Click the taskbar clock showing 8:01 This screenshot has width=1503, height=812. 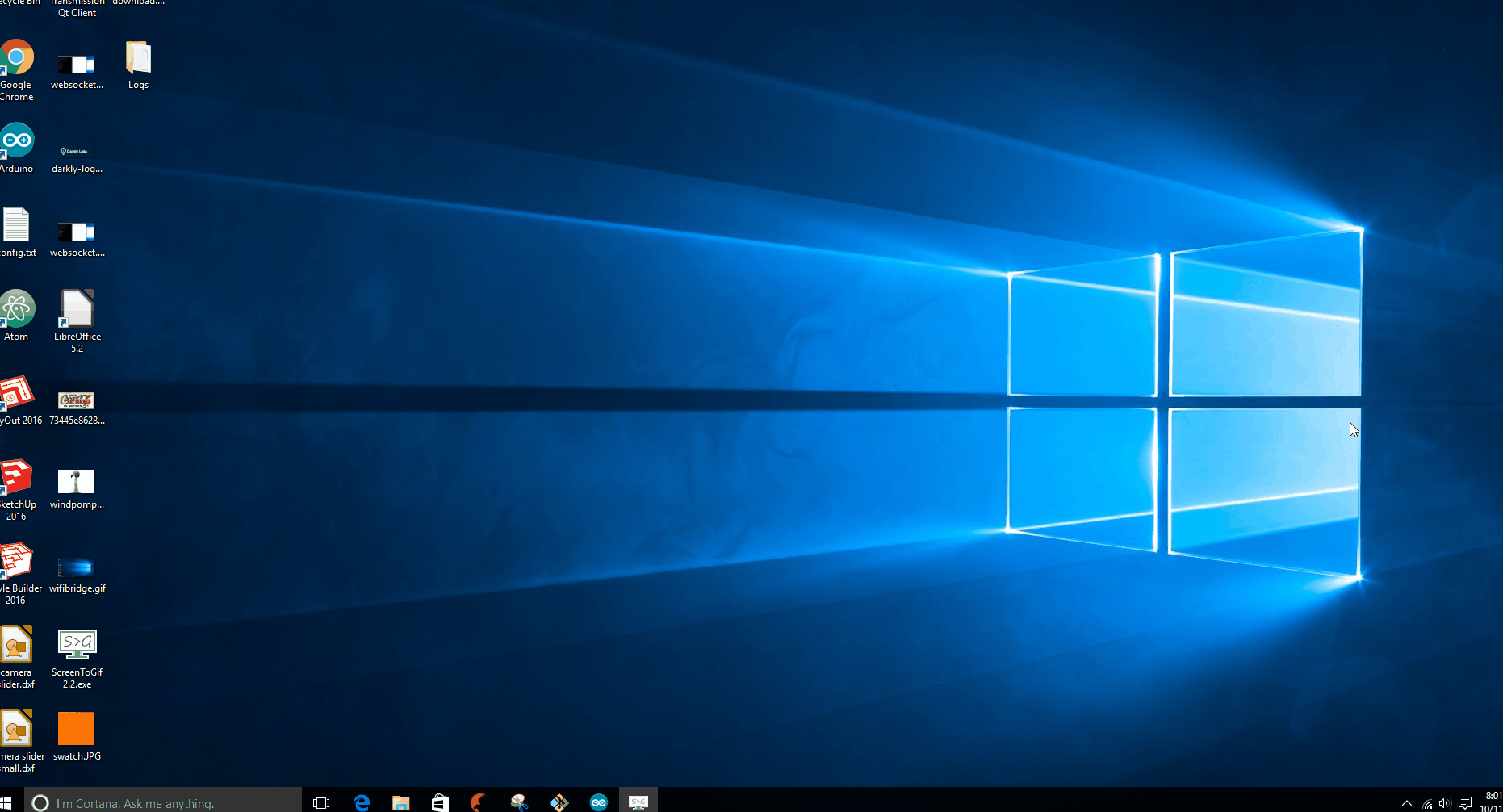point(1493,802)
